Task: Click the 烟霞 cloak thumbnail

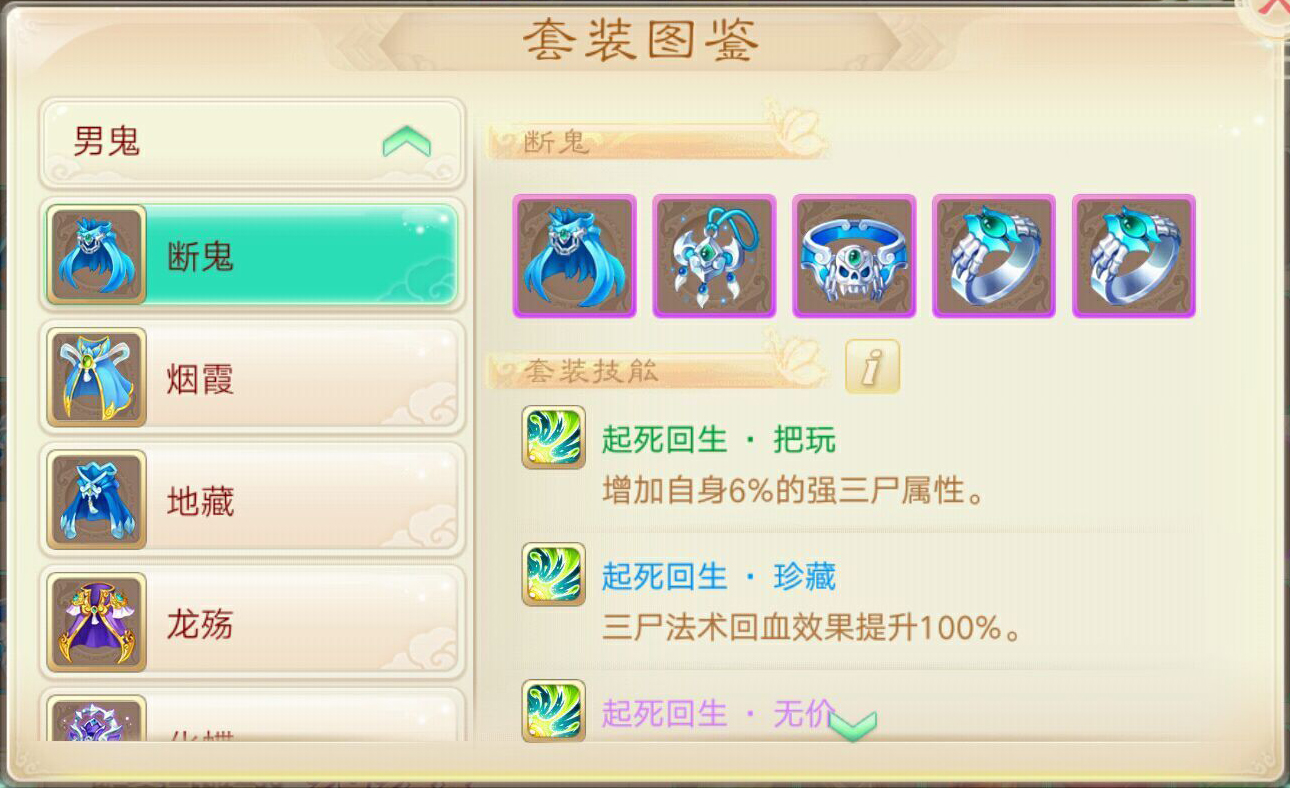Action: click(97, 378)
